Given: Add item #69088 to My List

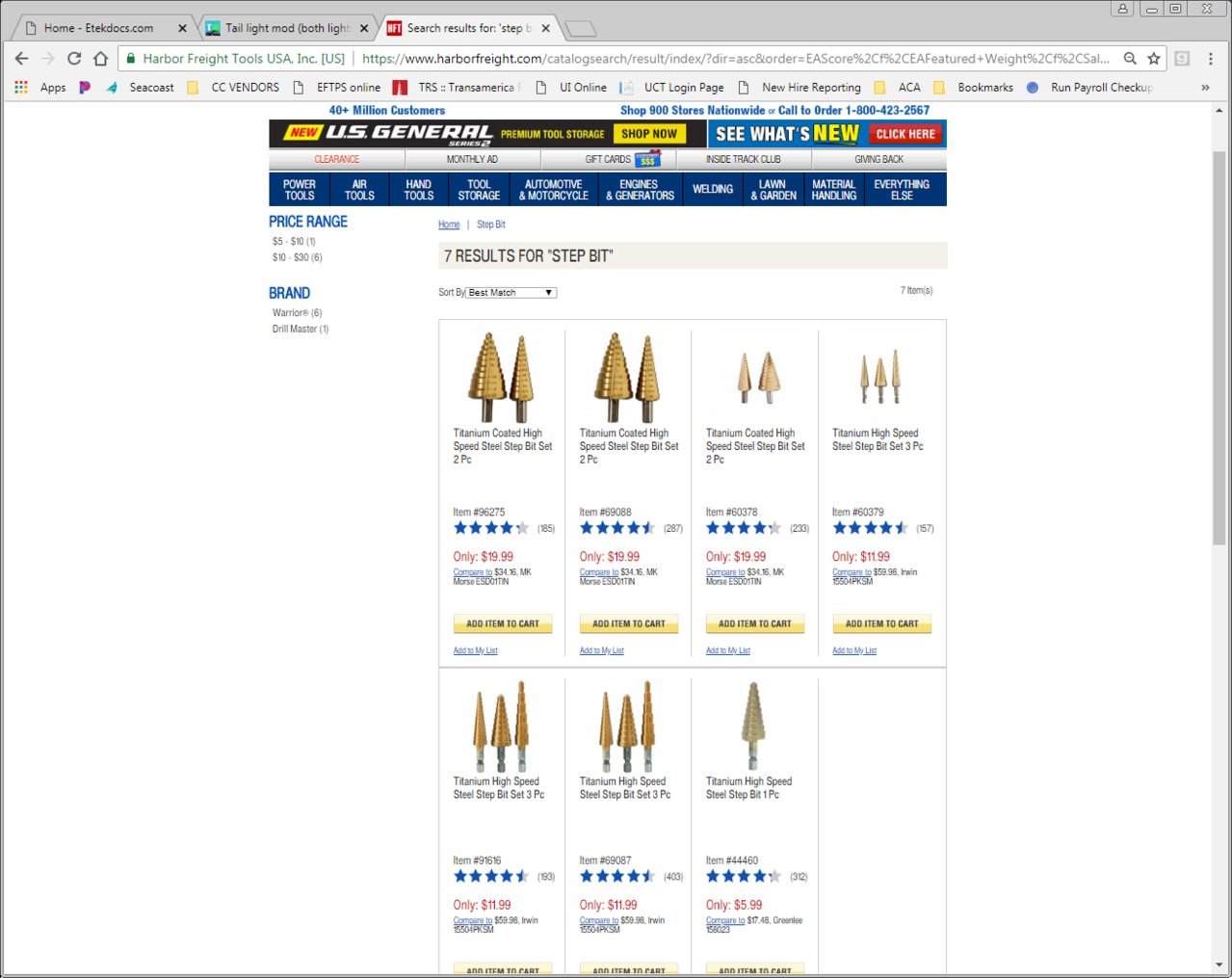Looking at the screenshot, I should (x=602, y=651).
